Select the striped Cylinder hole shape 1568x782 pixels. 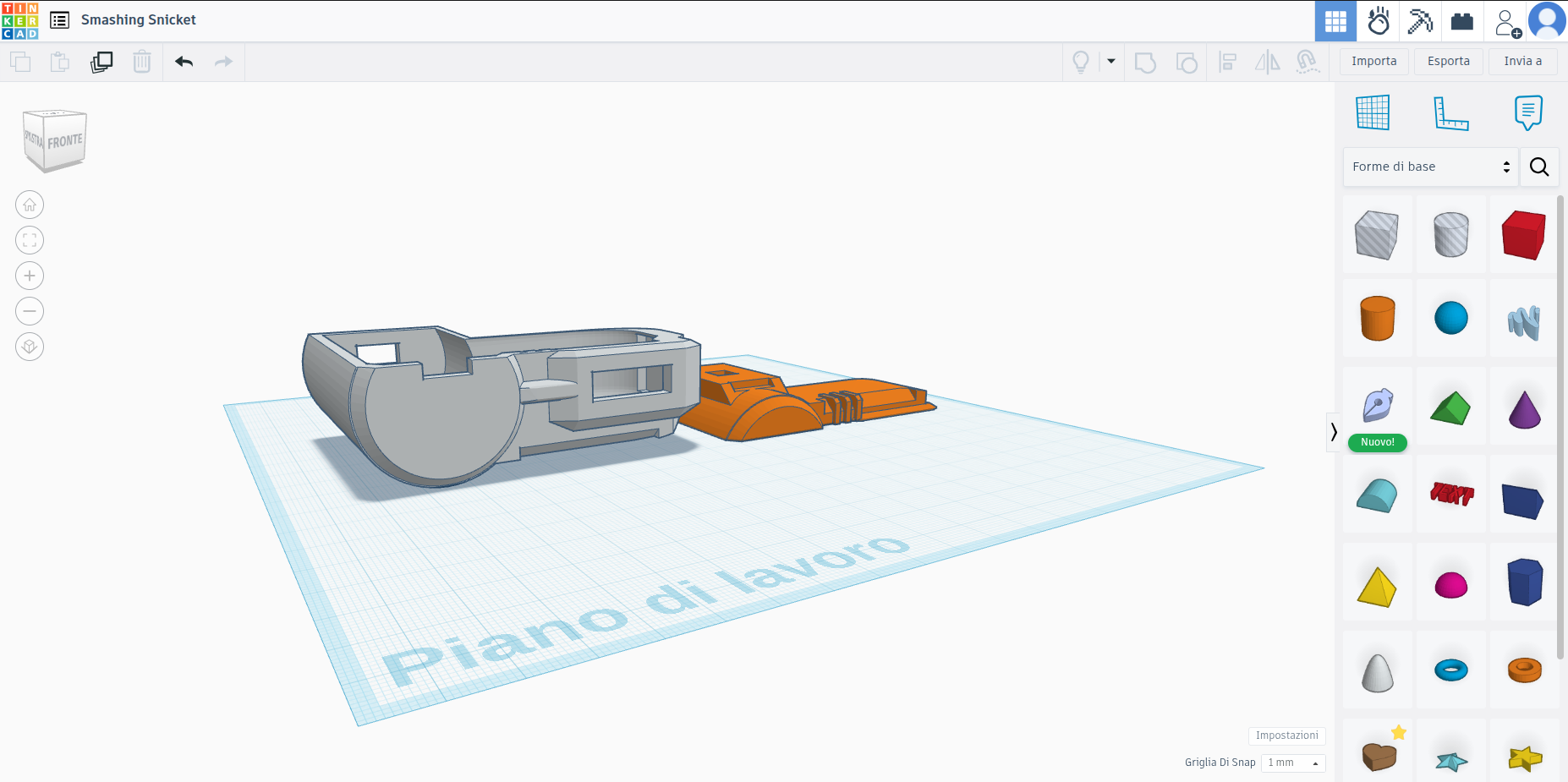coord(1451,235)
